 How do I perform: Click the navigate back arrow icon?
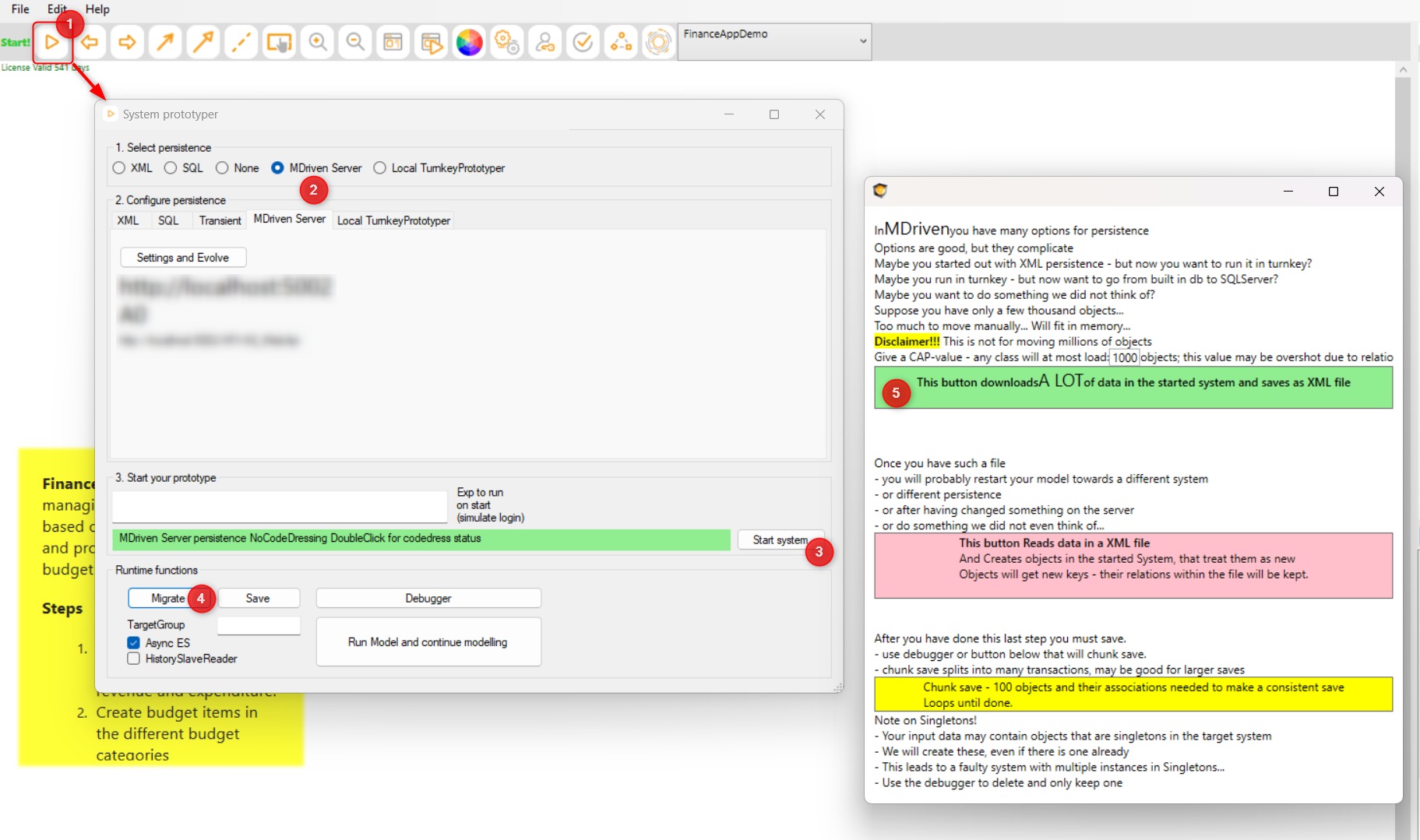[x=90, y=42]
